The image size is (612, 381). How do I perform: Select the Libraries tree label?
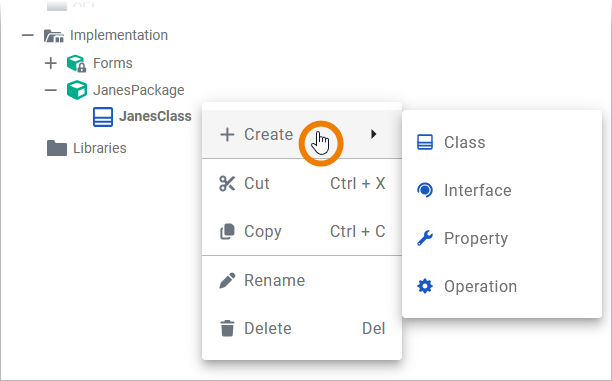(x=100, y=148)
